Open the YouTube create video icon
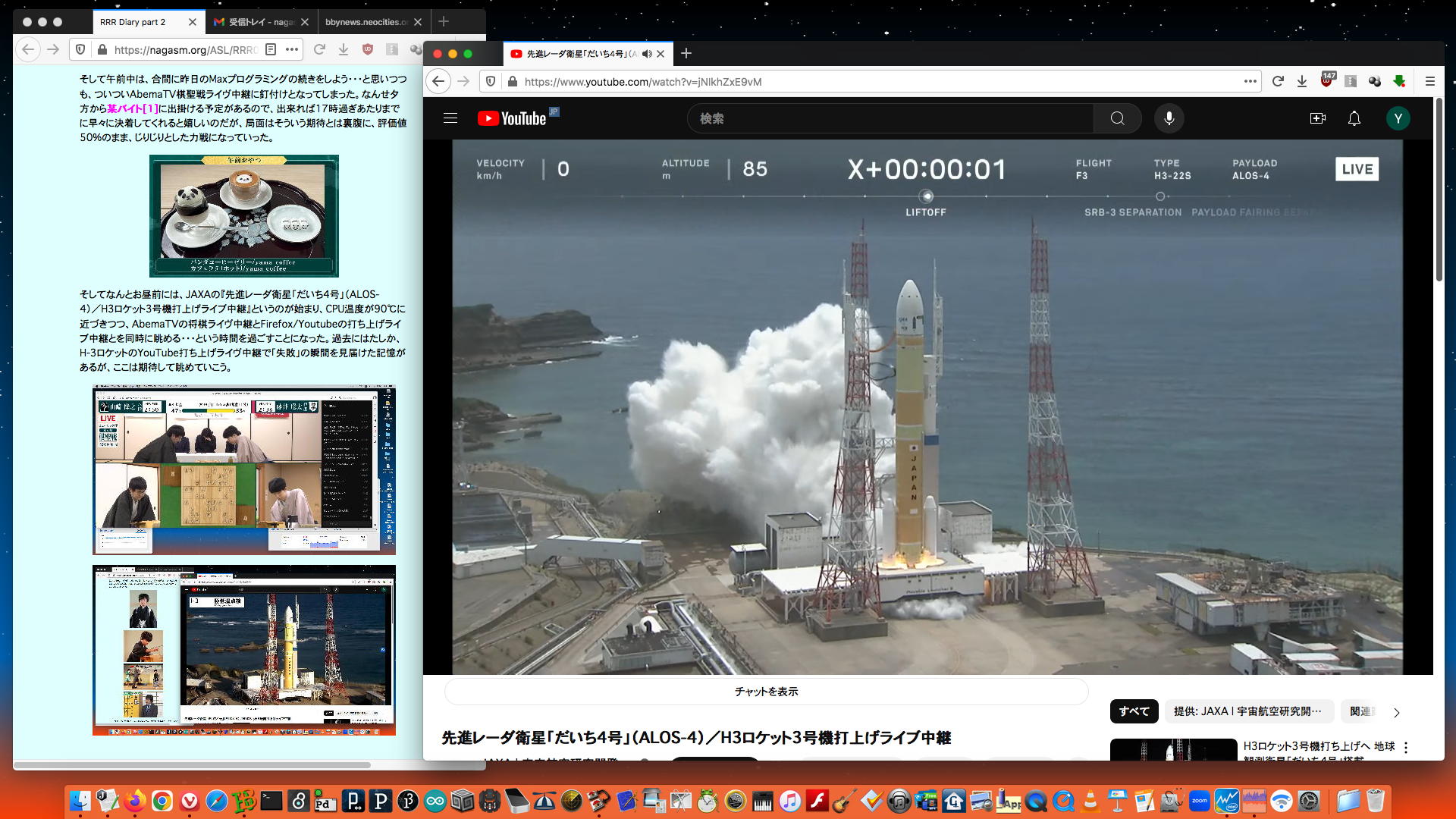The width and height of the screenshot is (1456, 819). pyautogui.click(x=1317, y=118)
